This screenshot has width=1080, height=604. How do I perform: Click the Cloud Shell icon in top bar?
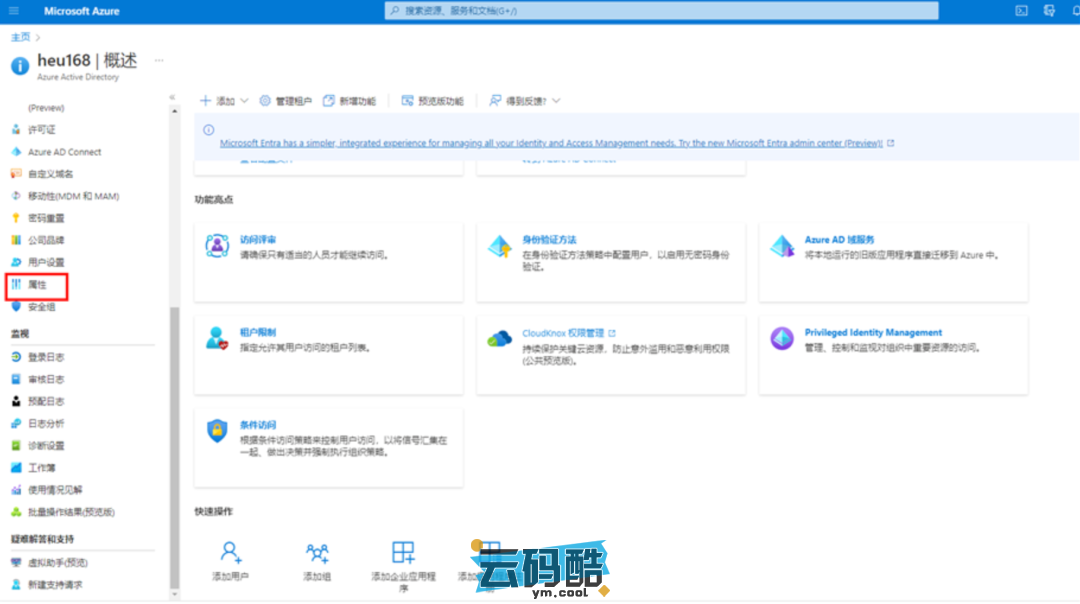coord(1022,11)
